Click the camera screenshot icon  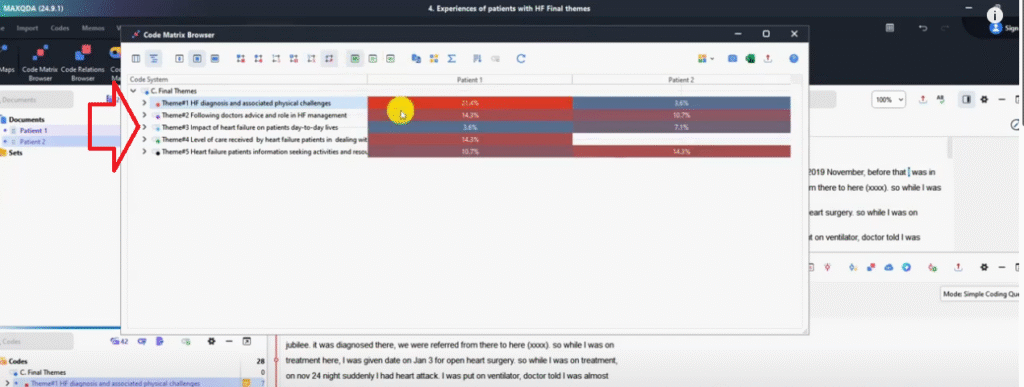[x=733, y=59]
